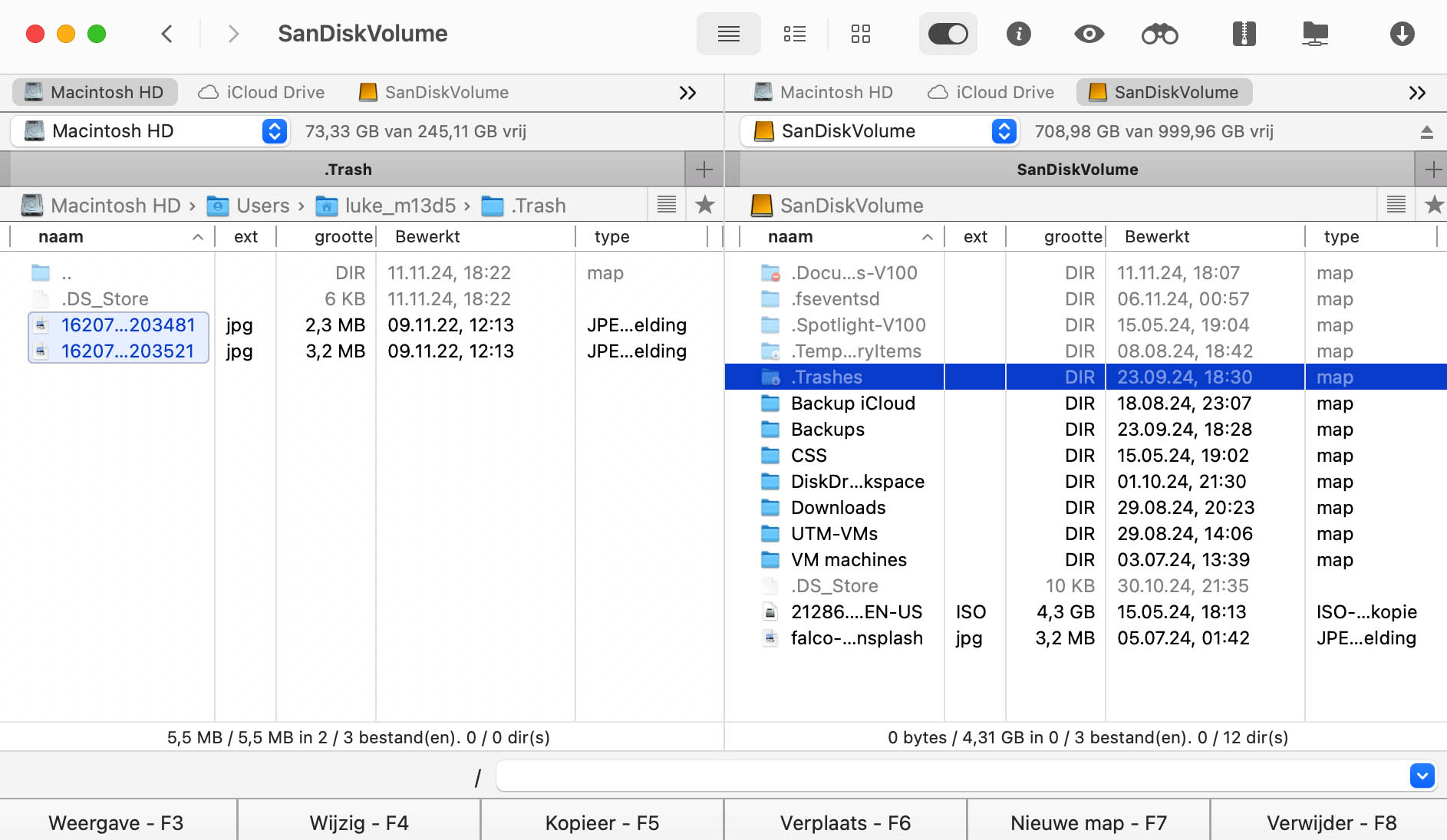Click Macintosh HD in left breadcrumb path

point(101,206)
